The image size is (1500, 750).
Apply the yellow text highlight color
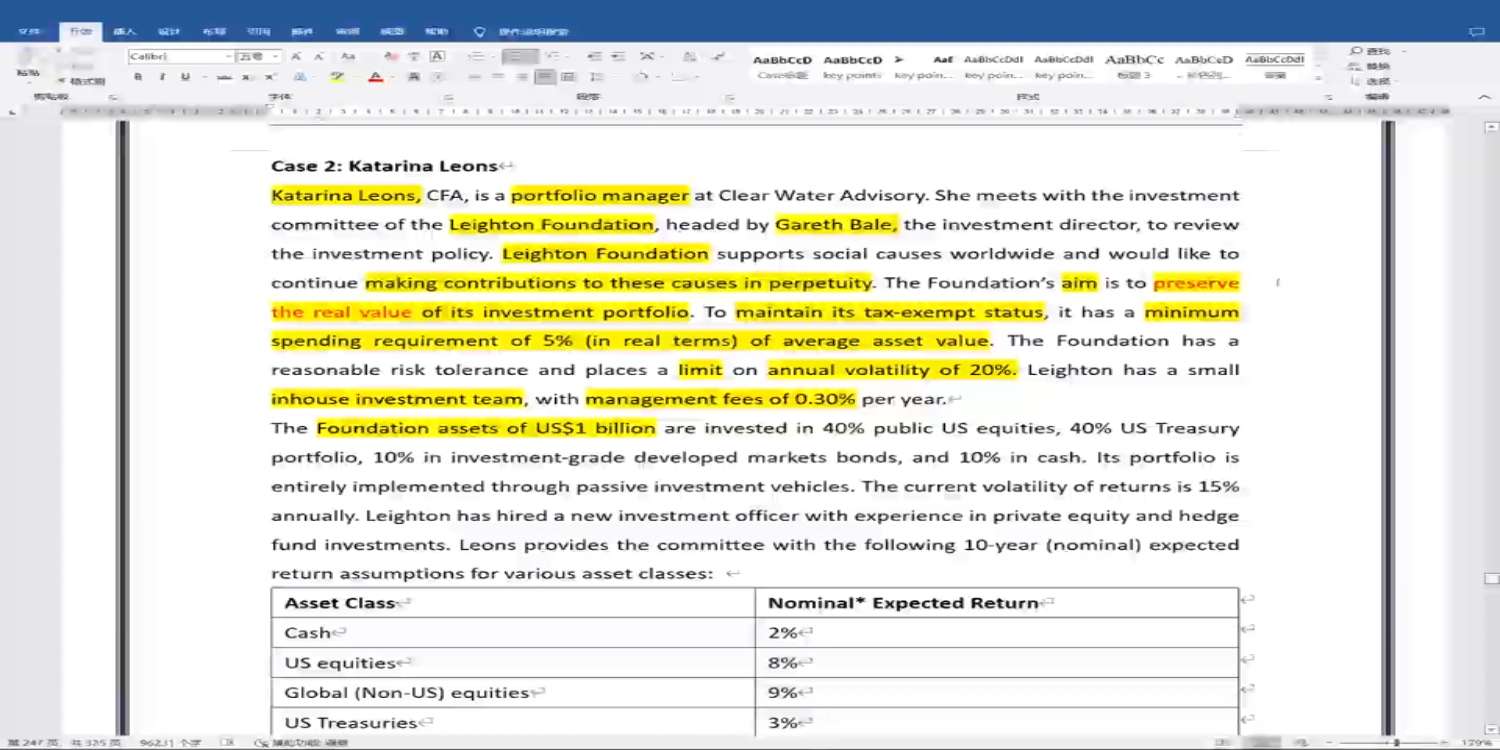coord(338,77)
